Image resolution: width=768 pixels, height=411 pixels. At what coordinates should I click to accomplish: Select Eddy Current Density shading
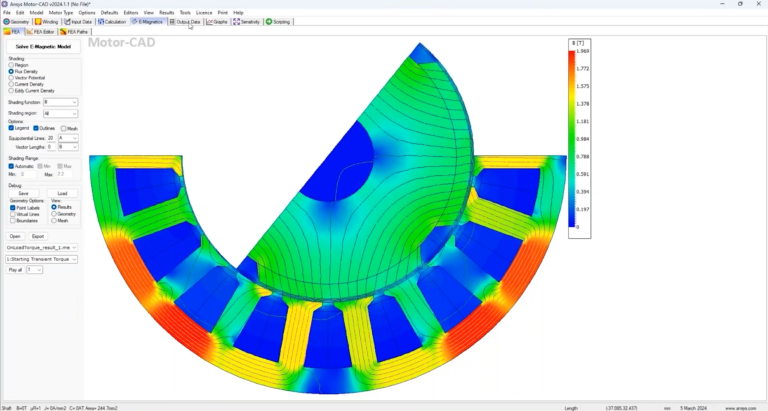11,91
